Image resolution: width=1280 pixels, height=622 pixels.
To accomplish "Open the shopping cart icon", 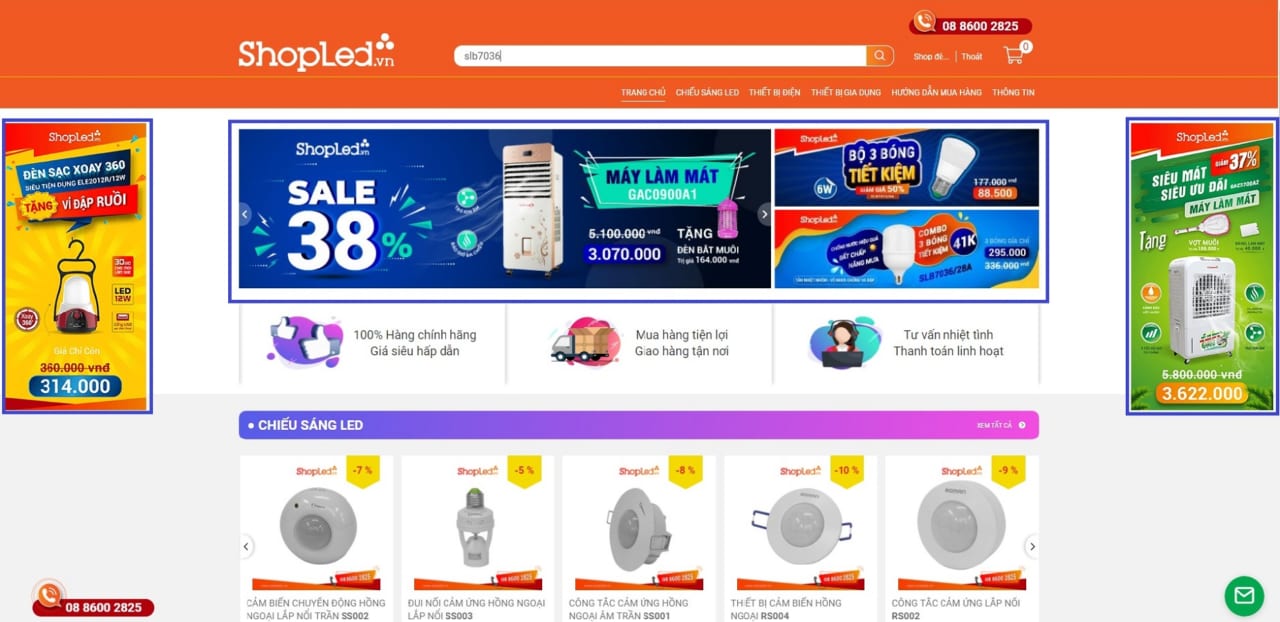I will click(1014, 55).
